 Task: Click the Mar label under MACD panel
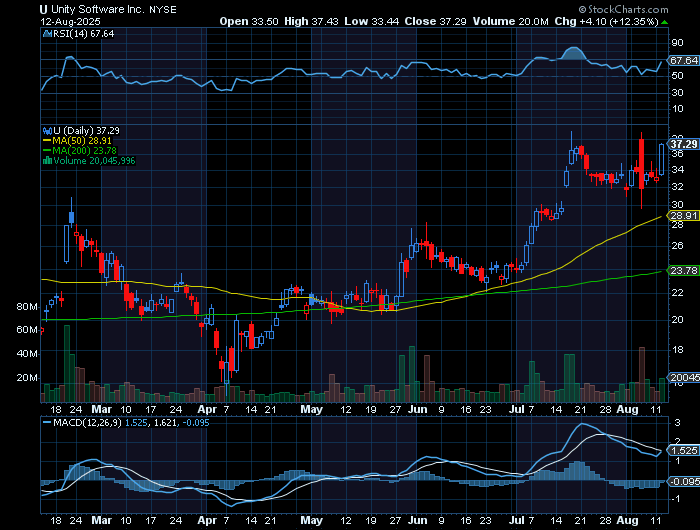(101, 520)
